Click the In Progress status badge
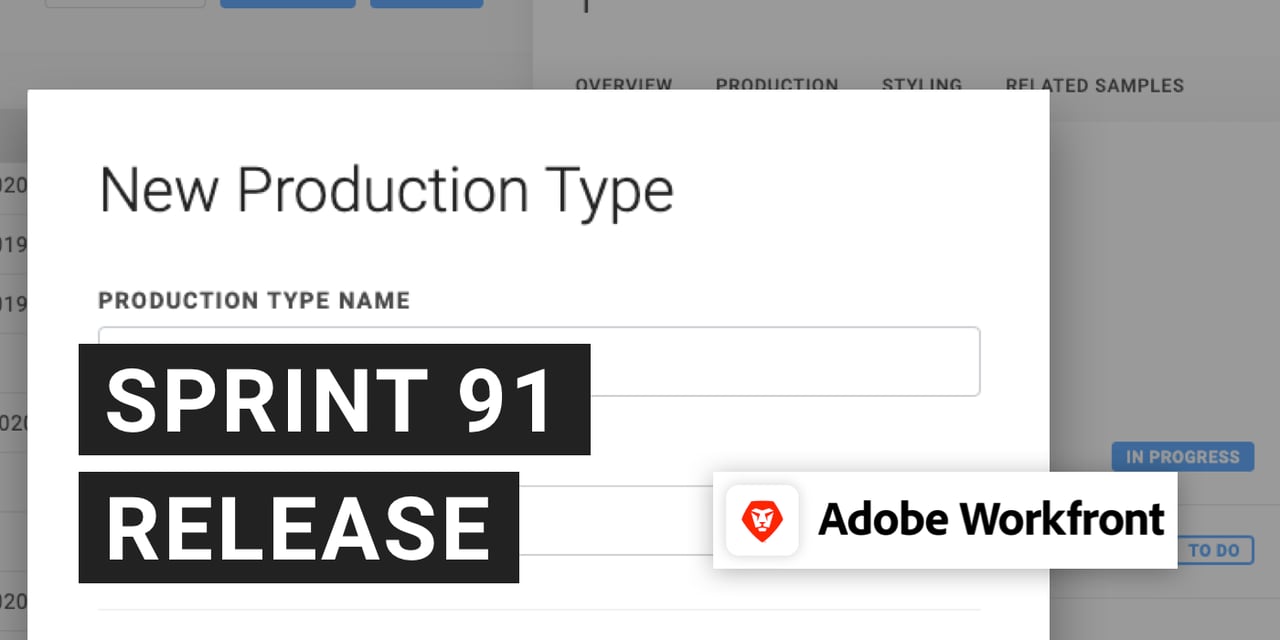This screenshot has height=640, width=1280. (x=1182, y=457)
